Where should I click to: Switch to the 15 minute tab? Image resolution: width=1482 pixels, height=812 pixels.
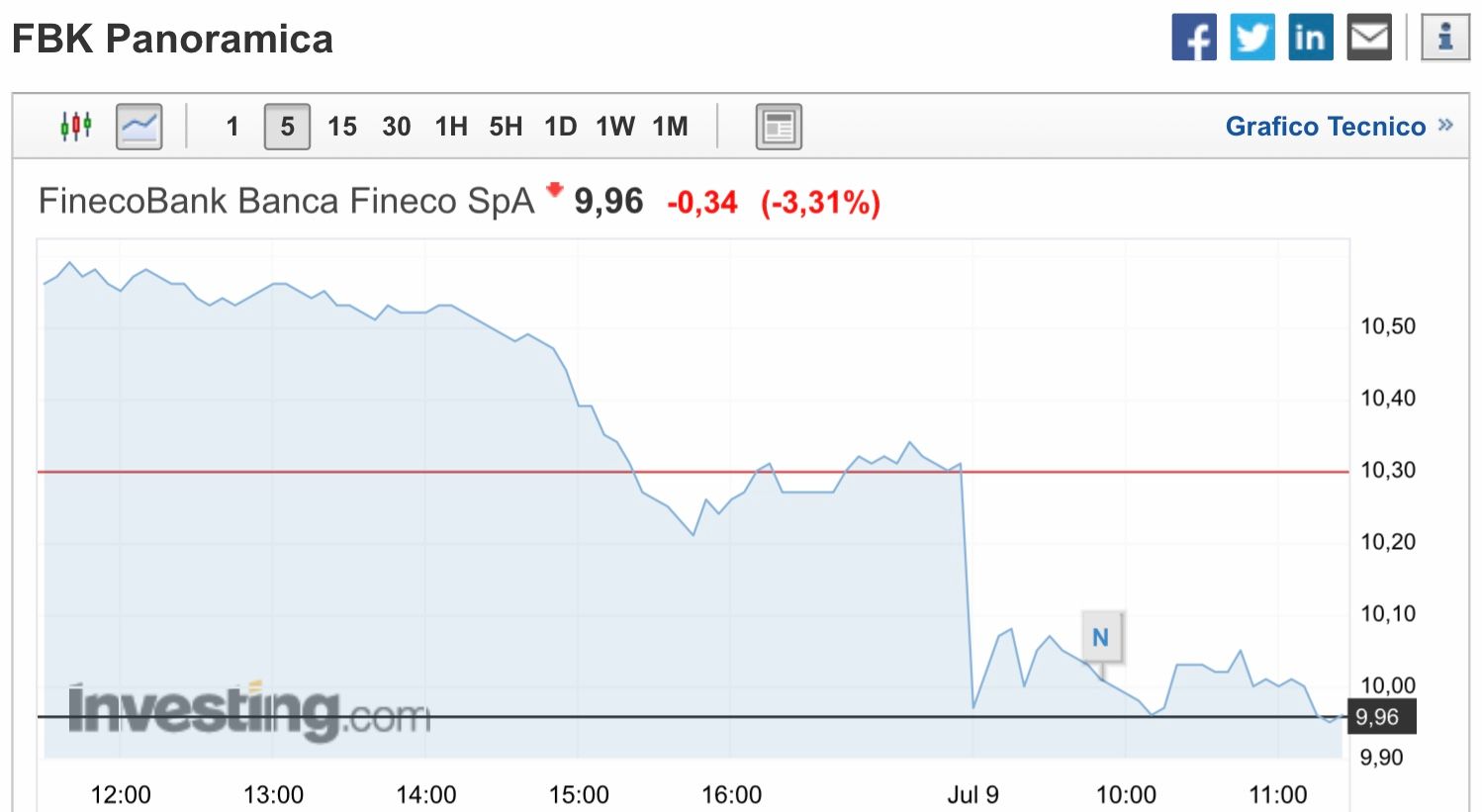pos(341,126)
